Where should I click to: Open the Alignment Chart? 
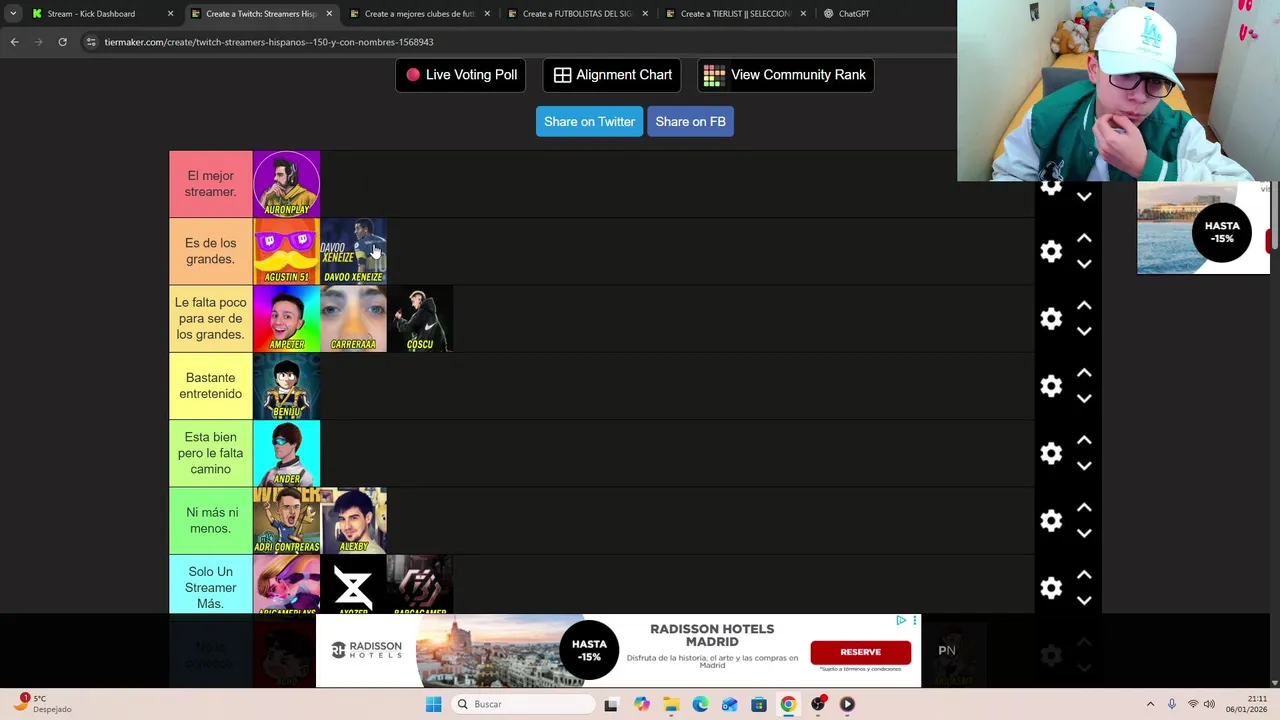(x=612, y=75)
